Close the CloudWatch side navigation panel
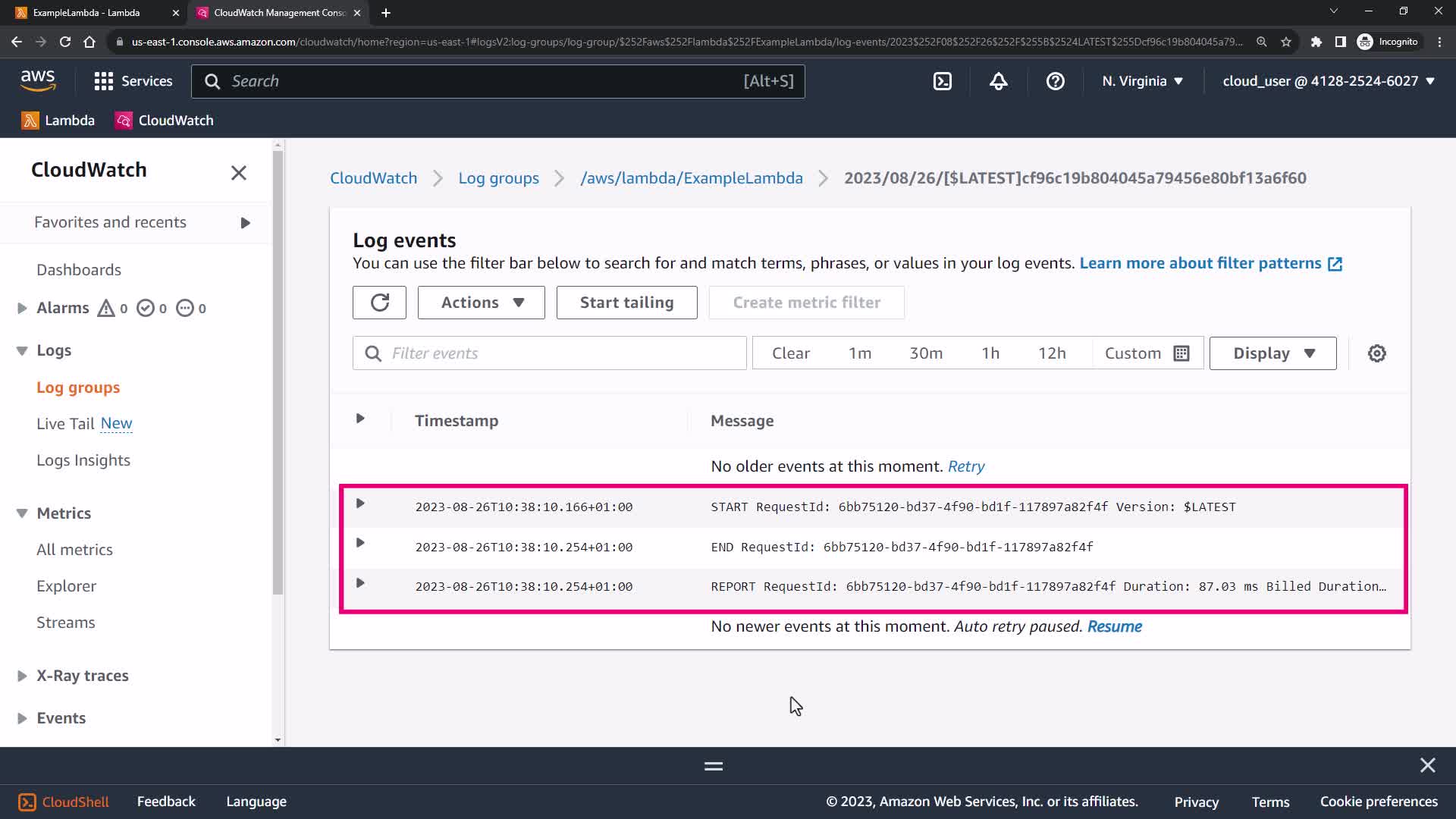The width and height of the screenshot is (1456, 819). (239, 173)
